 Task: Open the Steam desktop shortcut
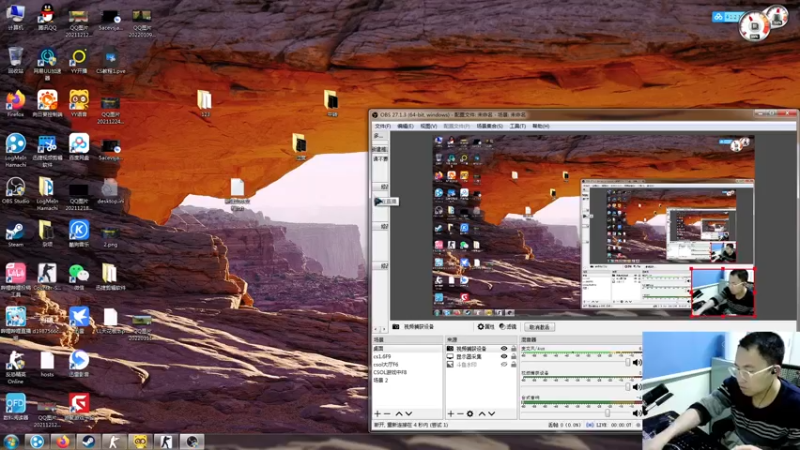tap(16, 235)
